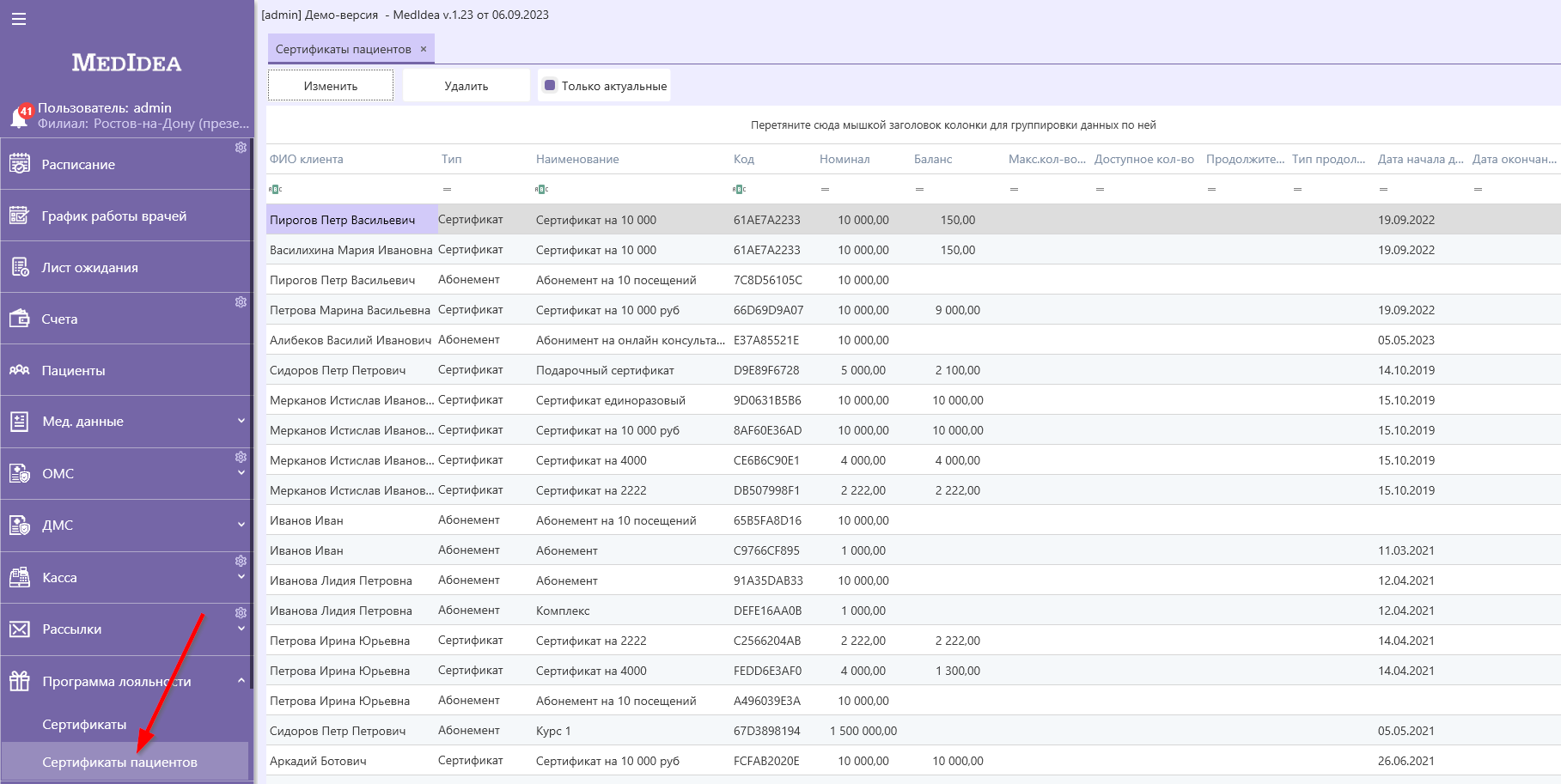This screenshot has width=1561, height=784.
Task: Expand the Рассылки menu chevron
Action: tap(241, 629)
